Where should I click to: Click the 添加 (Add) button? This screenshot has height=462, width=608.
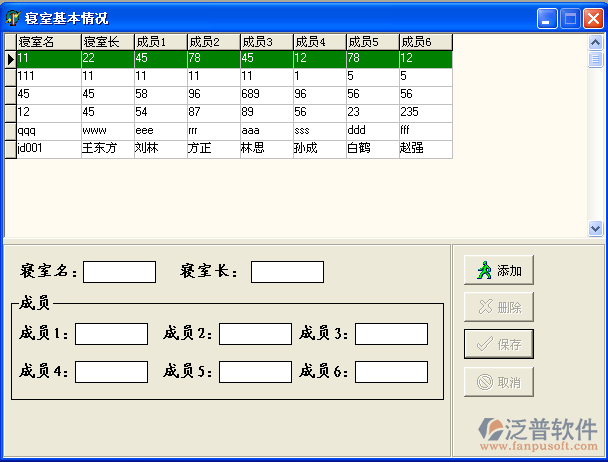click(498, 270)
